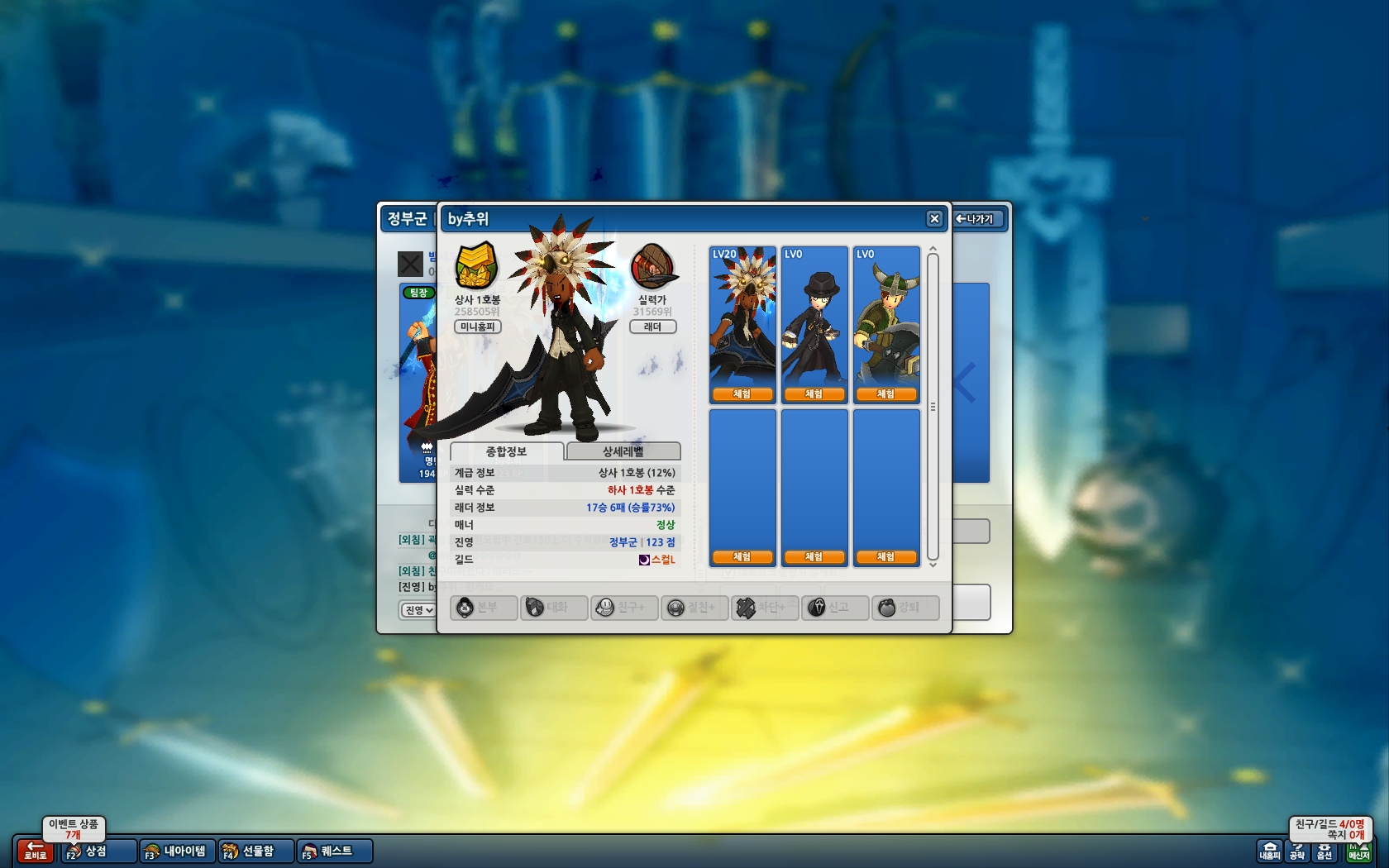
Task: Click scroll-down arrow of character list
Action: 933,565
